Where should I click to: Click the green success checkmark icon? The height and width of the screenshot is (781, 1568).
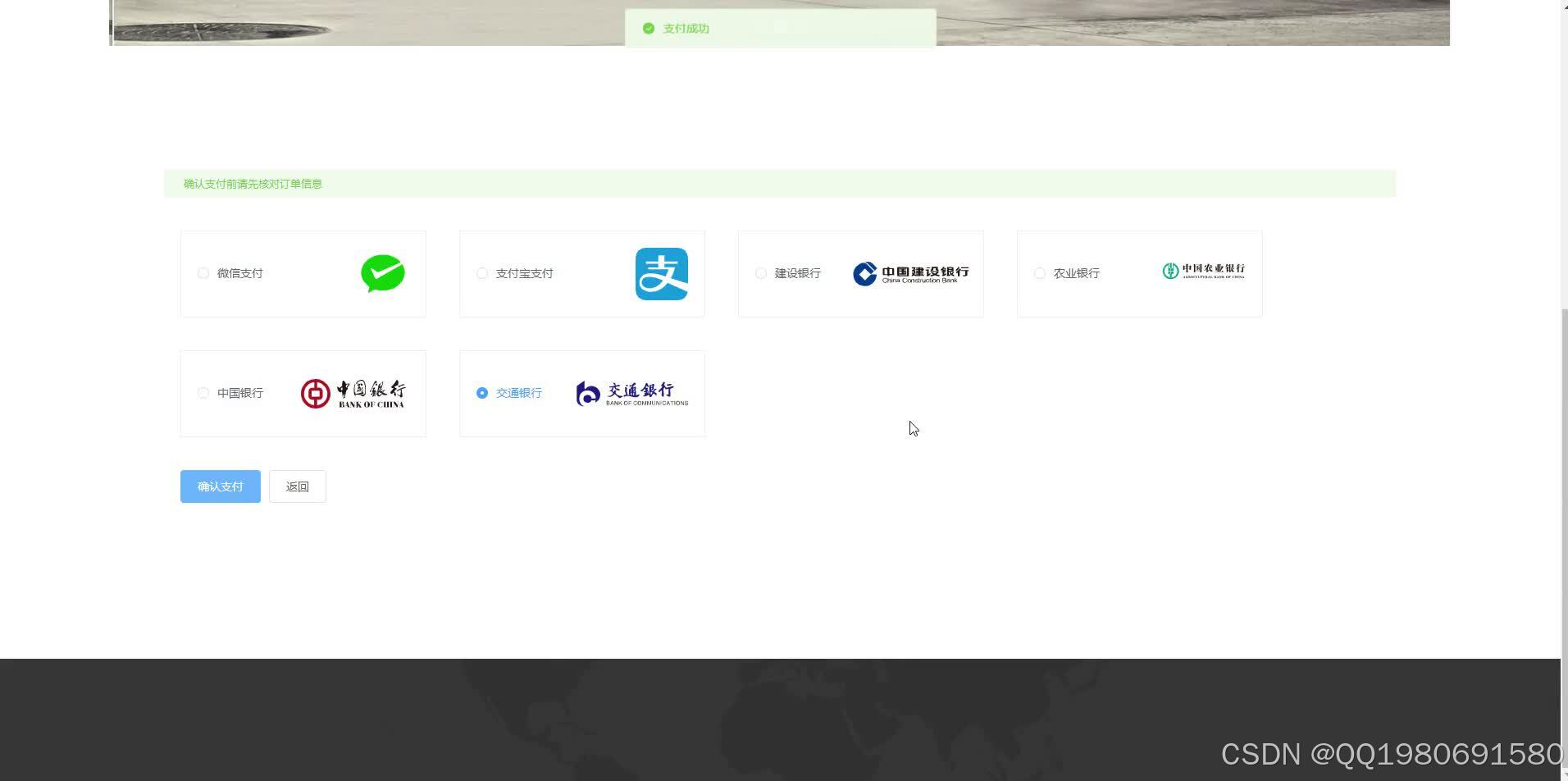[648, 28]
